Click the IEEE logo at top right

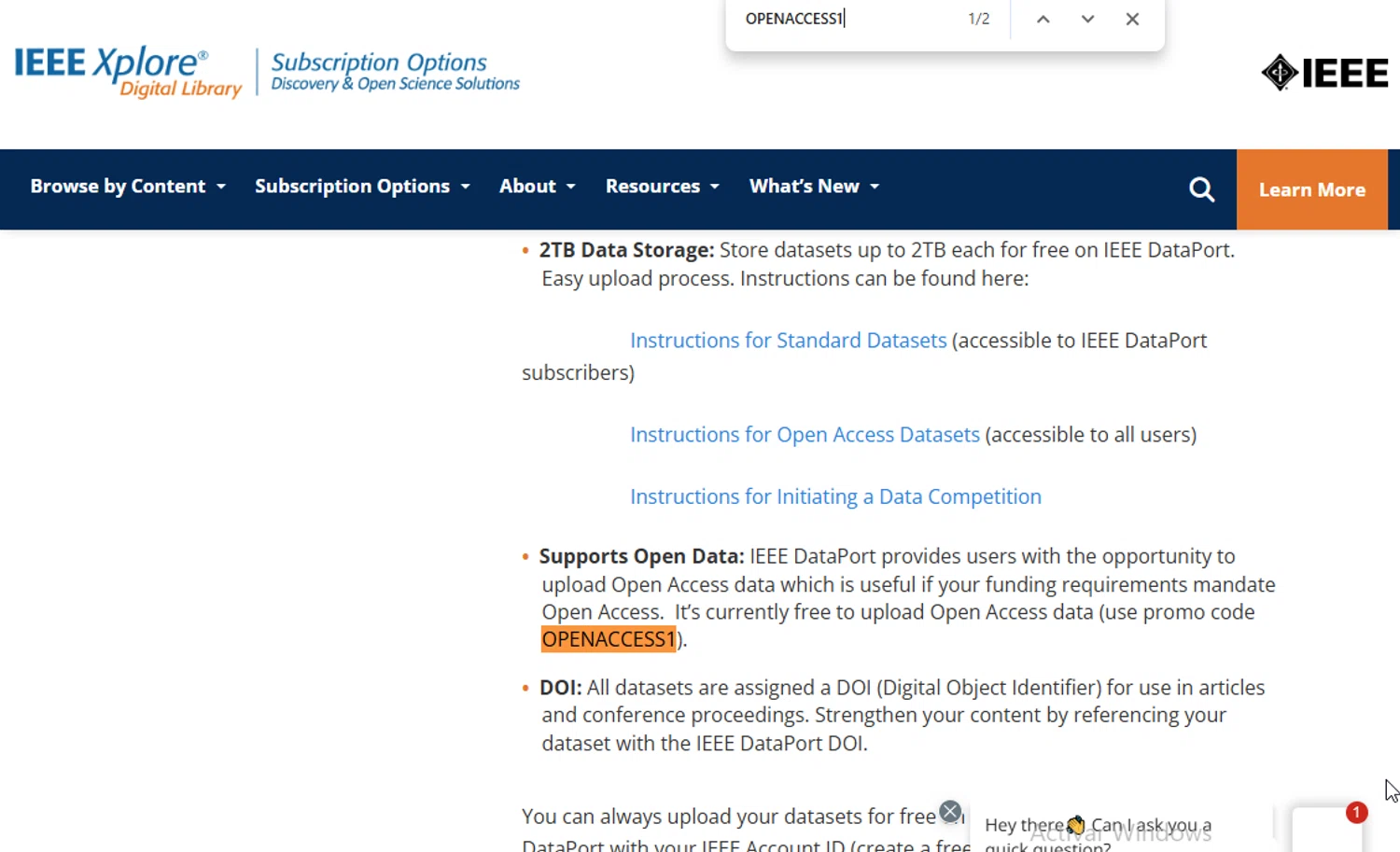point(1324,73)
